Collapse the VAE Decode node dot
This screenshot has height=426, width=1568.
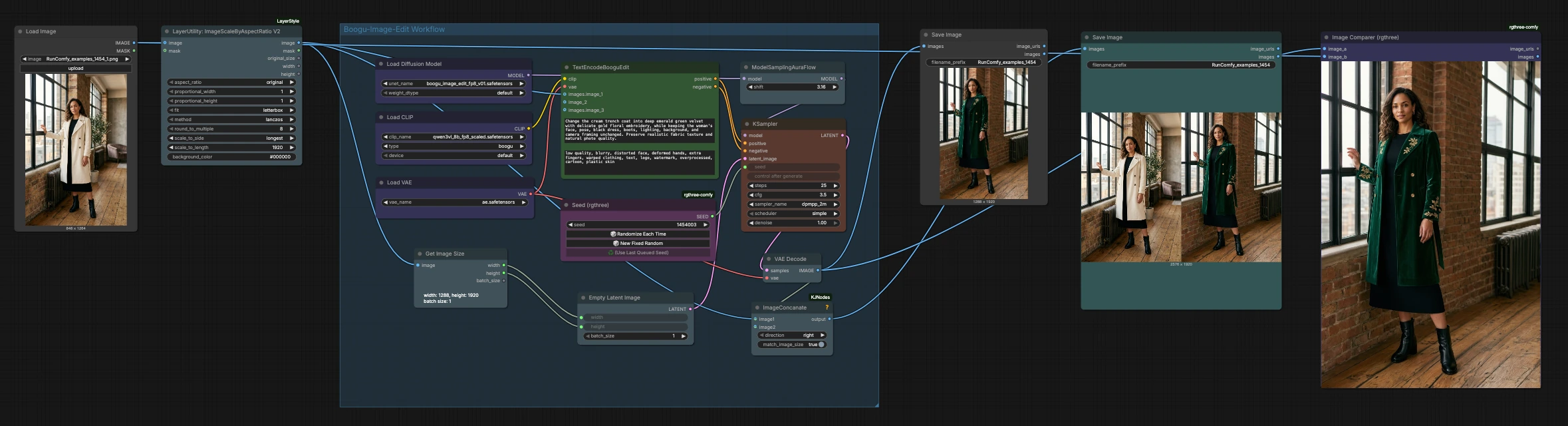(769, 259)
